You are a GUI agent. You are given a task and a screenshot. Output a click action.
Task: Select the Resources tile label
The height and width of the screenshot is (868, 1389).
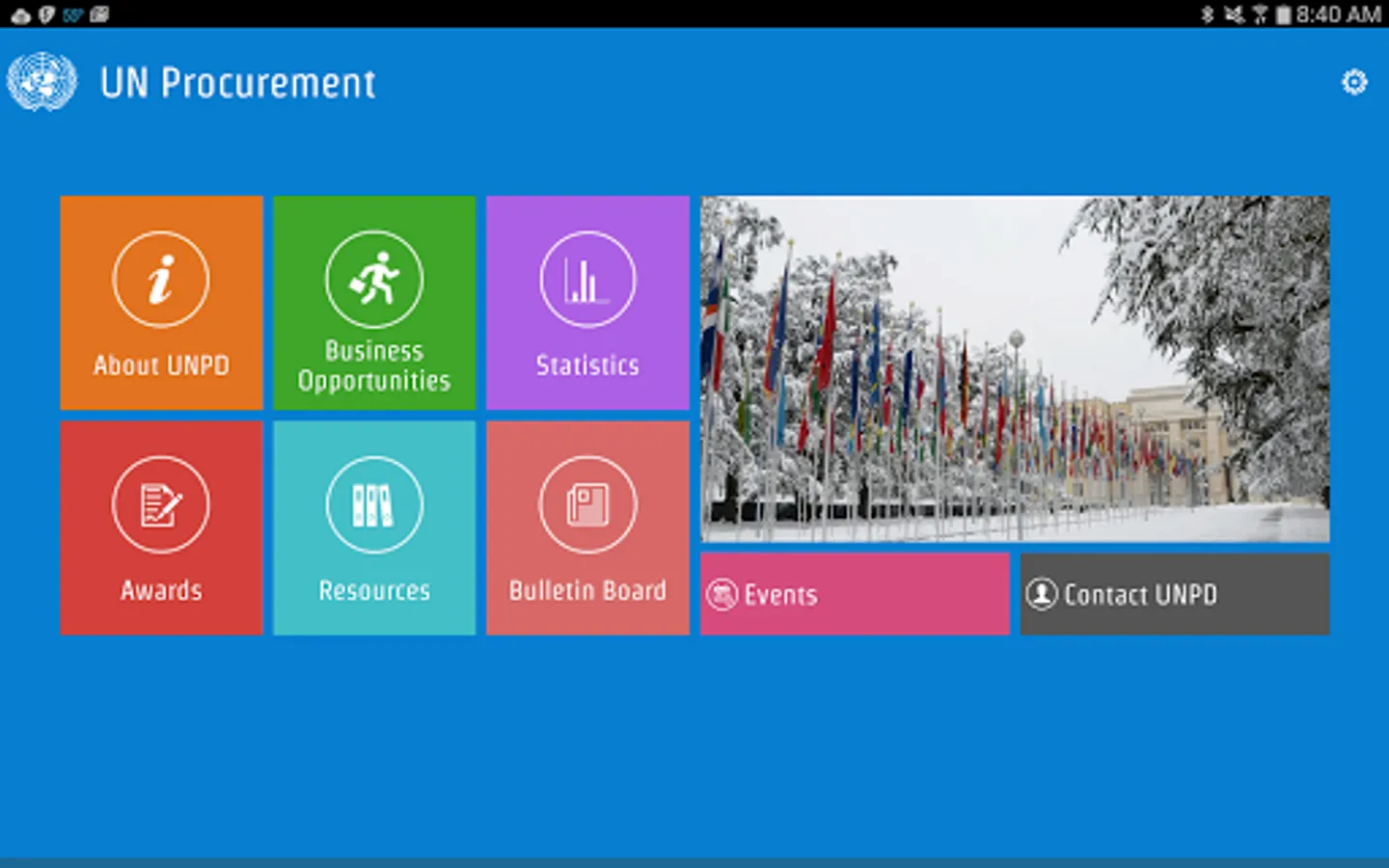[x=374, y=590]
